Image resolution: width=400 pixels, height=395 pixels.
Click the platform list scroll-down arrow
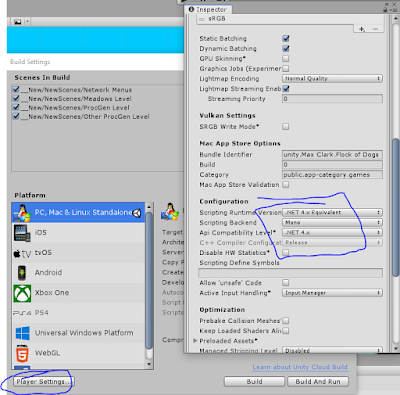149,364
